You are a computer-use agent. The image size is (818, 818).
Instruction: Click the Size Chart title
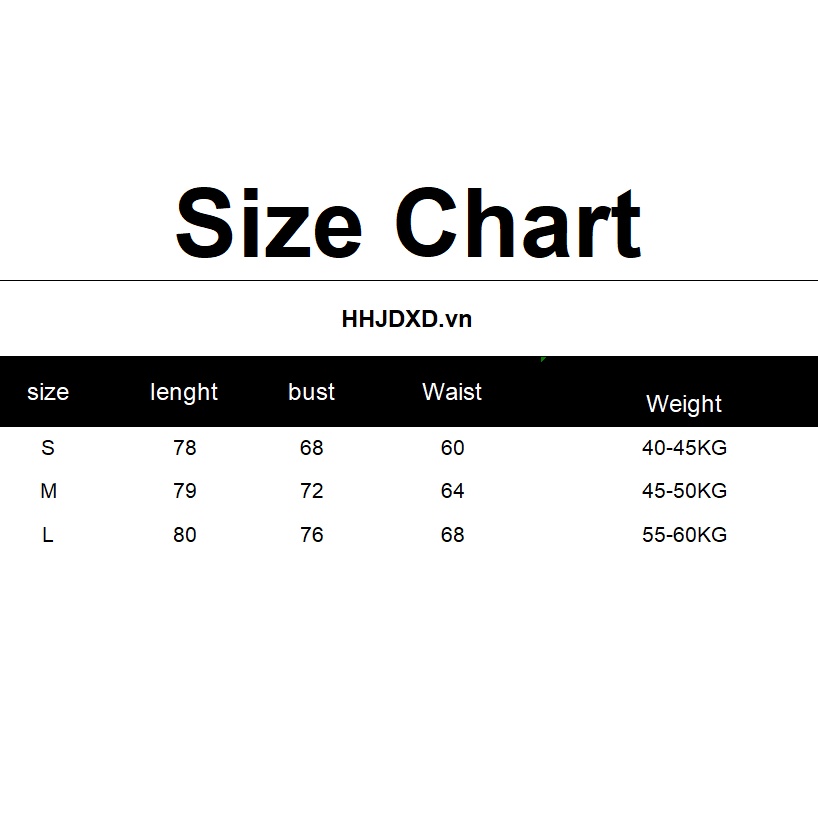[408, 223]
